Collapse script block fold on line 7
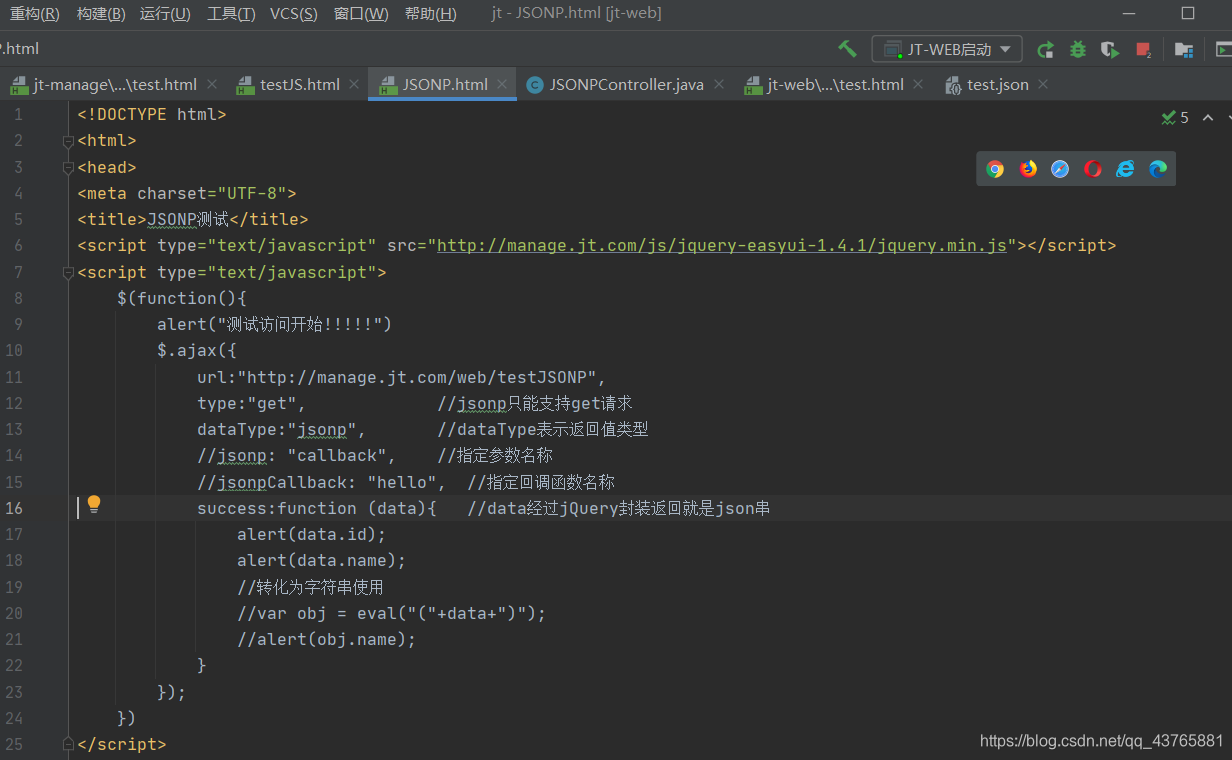Screen dimensions: 1232x760 [x=68, y=272]
